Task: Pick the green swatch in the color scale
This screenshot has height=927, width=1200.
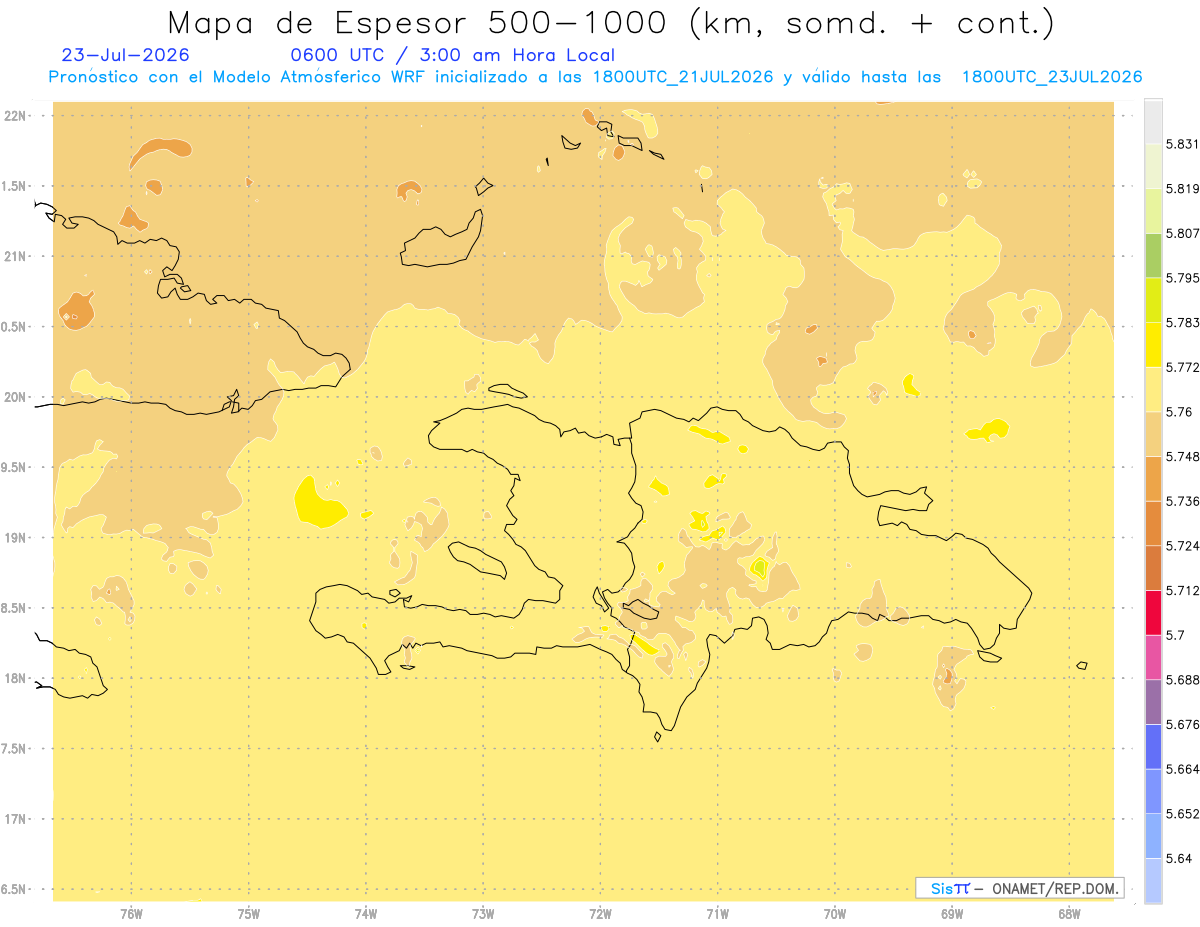Action: 1153,255
